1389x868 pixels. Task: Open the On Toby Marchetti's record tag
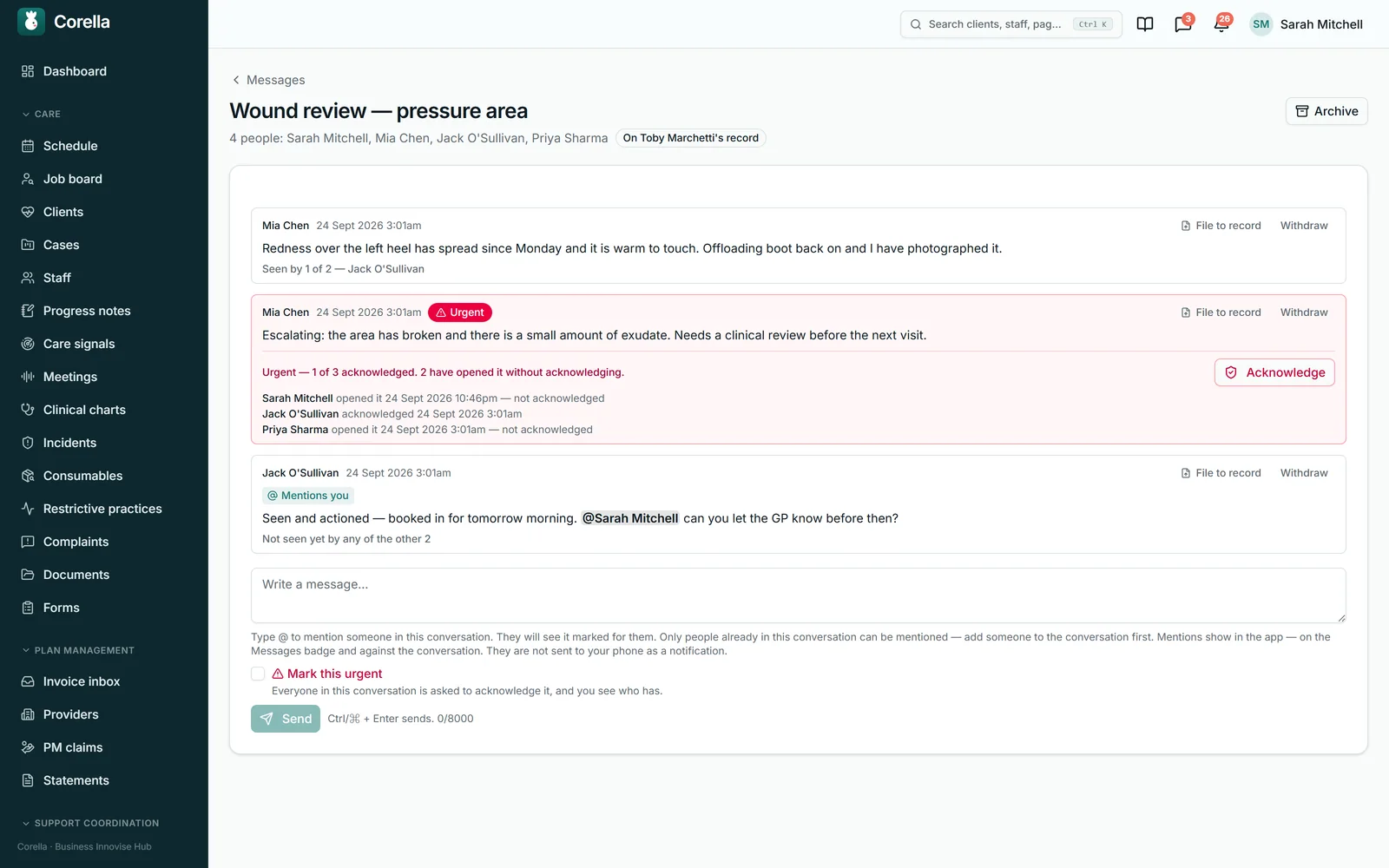691,138
